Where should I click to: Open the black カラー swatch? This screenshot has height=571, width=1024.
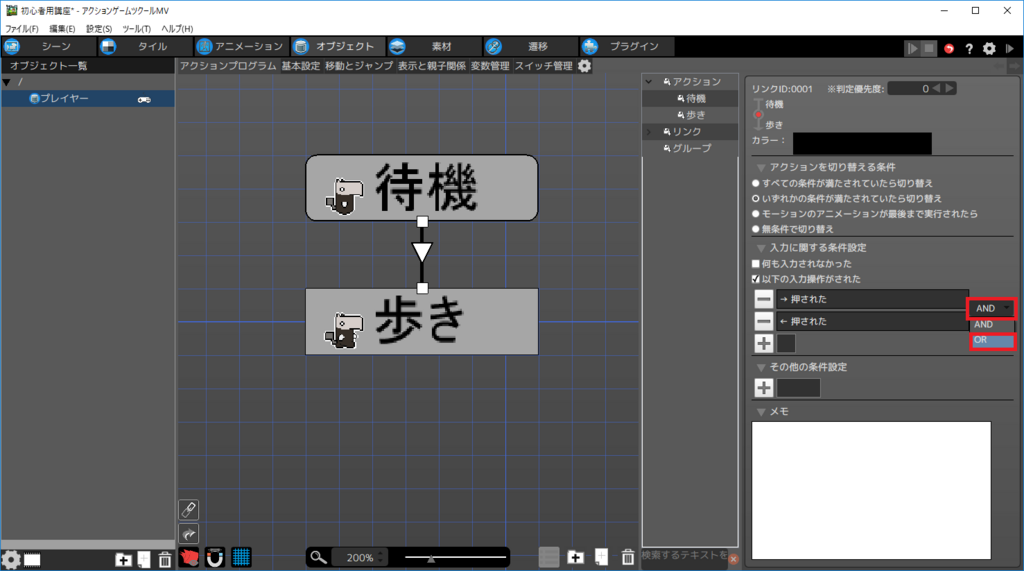click(x=862, y=142)
